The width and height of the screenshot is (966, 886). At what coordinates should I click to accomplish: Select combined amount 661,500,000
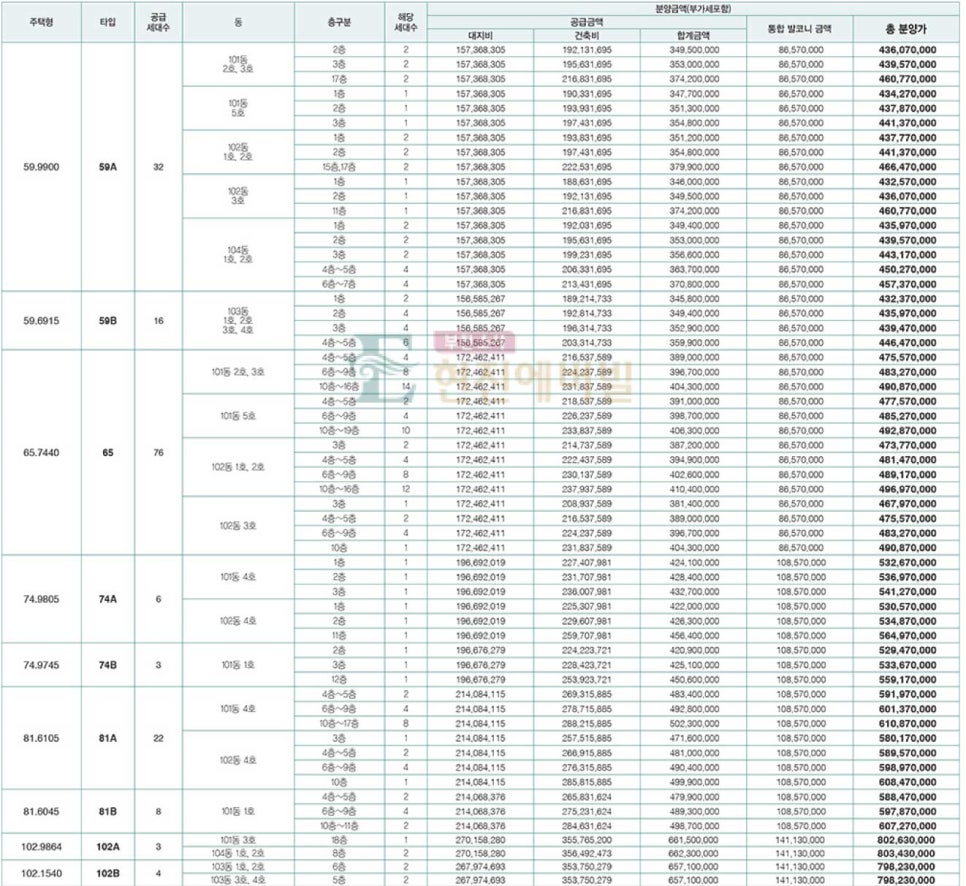[693, 840]
